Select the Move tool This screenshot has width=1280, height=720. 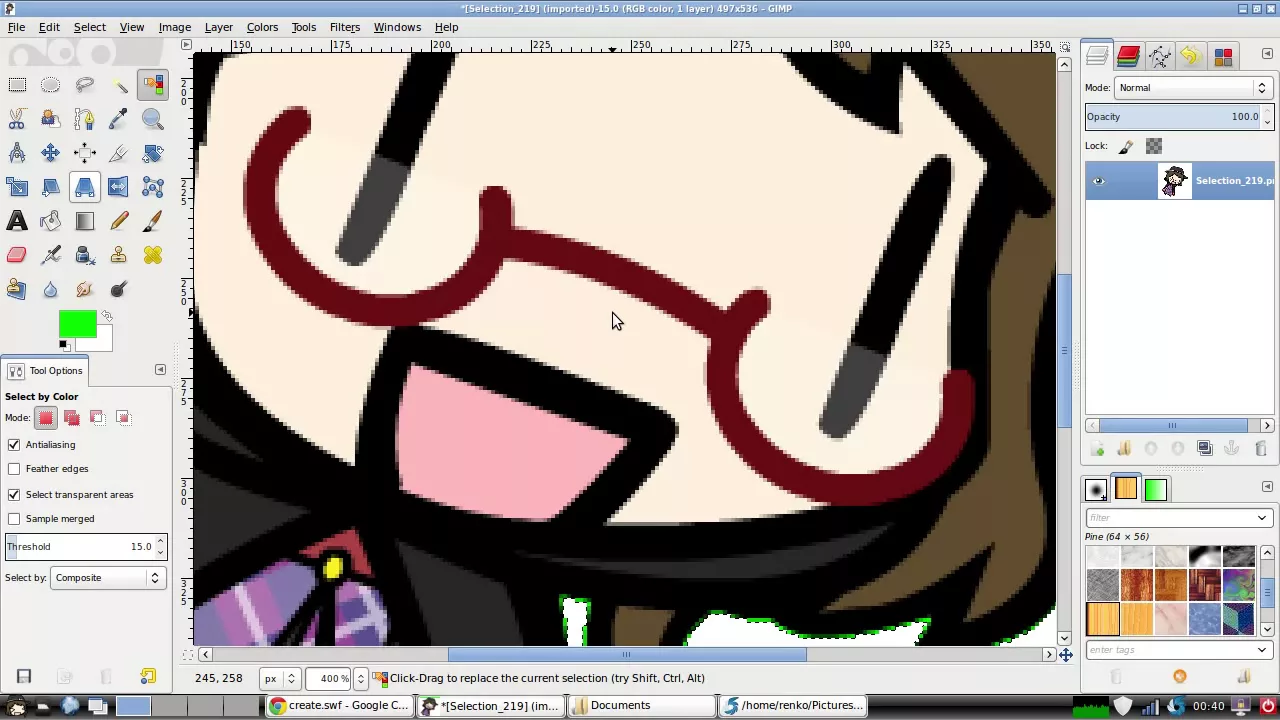coord(51,153)
